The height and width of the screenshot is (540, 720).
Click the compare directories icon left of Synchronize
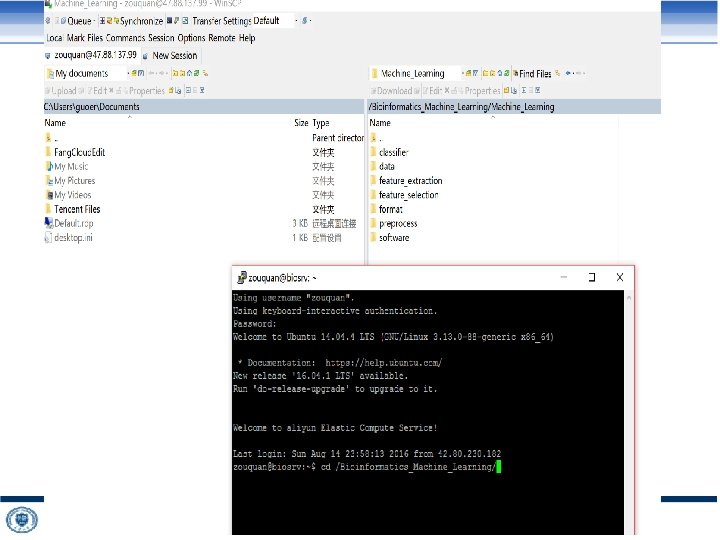coord(102,21)
